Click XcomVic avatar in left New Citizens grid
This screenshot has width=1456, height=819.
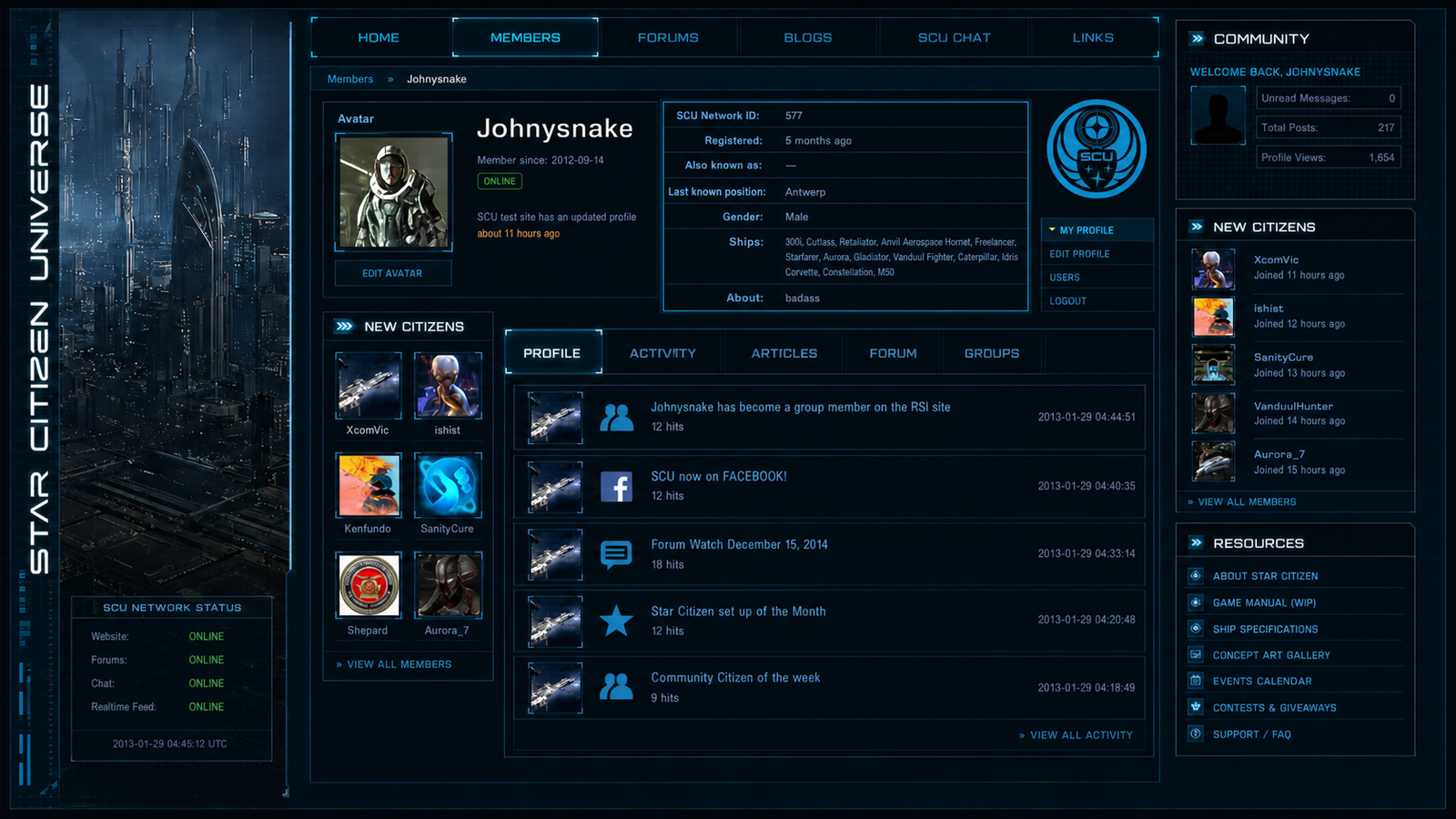tap(368, 386)
